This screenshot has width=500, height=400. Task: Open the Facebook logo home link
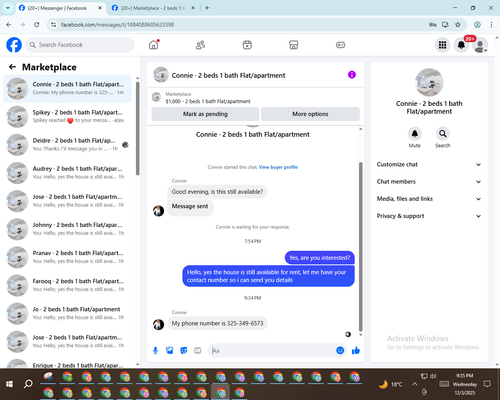pyautogui.click(x=14, y=45)
